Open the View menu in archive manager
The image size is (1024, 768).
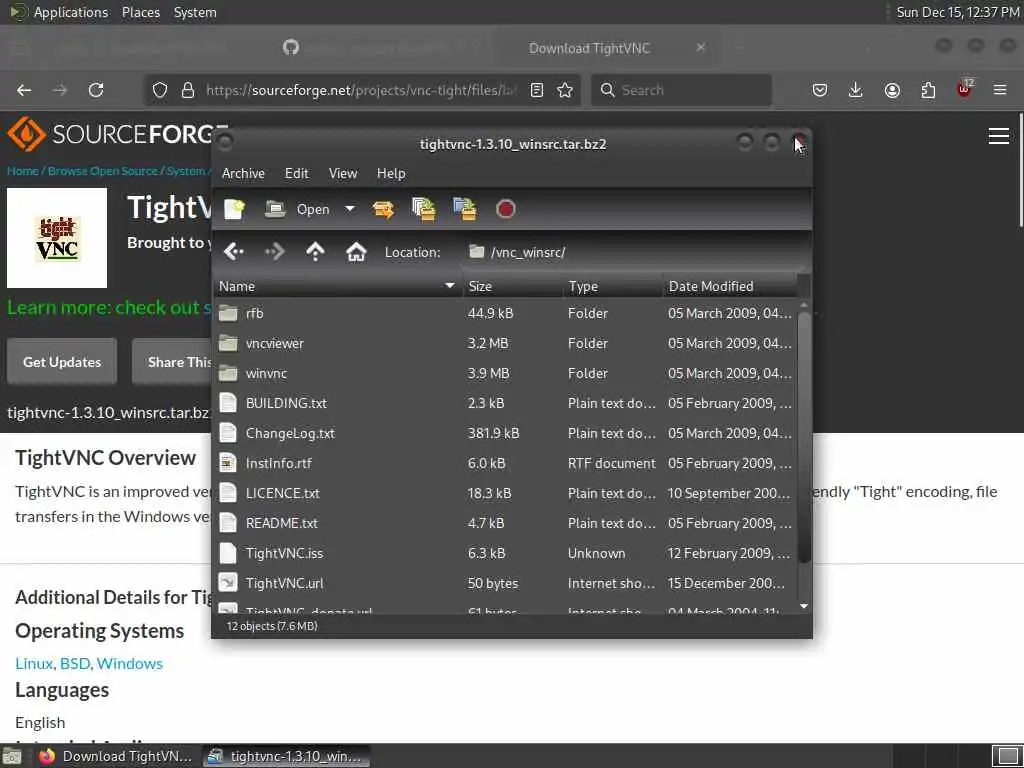pyautogui.click(x=343, y=173)
